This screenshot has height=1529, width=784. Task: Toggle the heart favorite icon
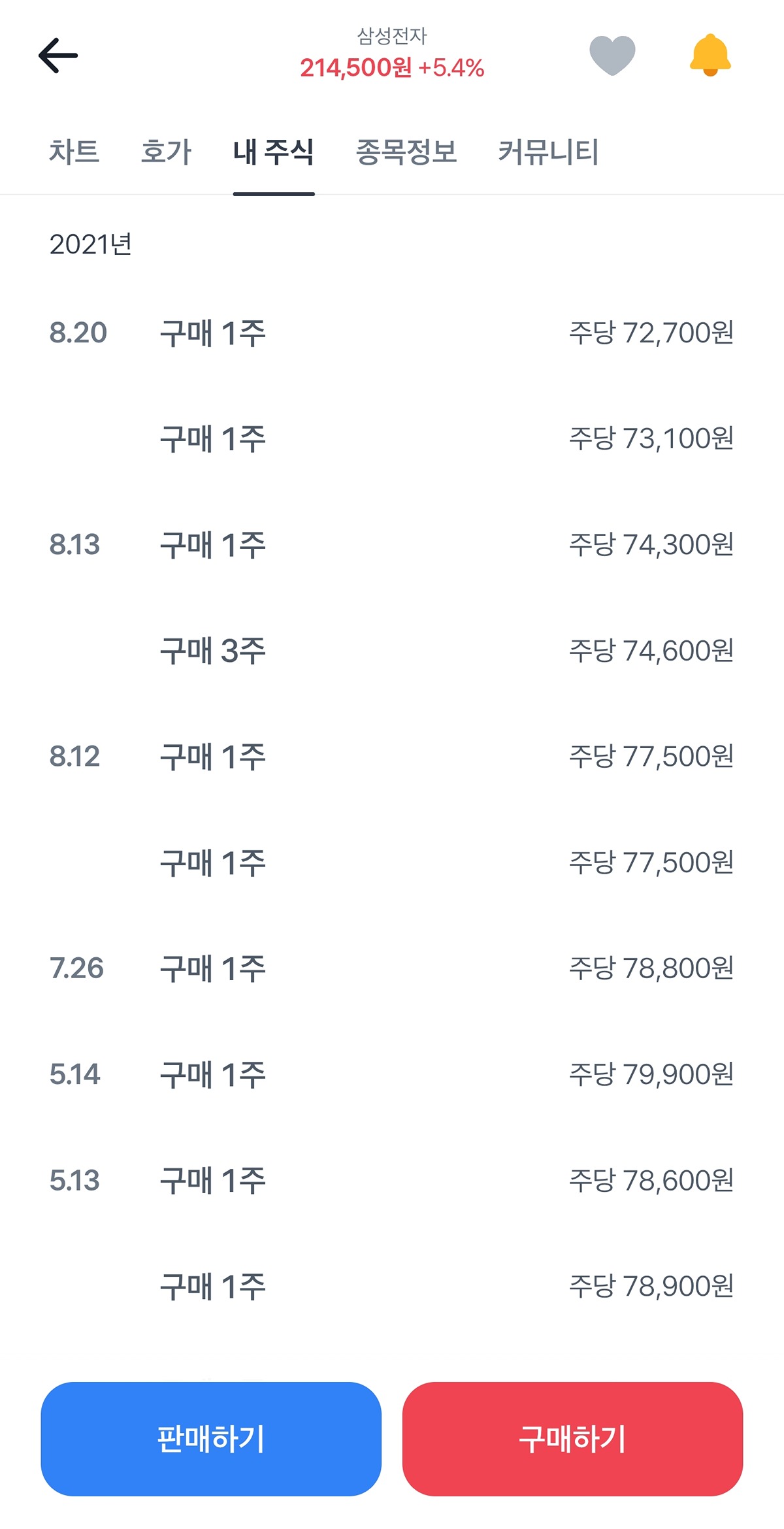(612, 56)
